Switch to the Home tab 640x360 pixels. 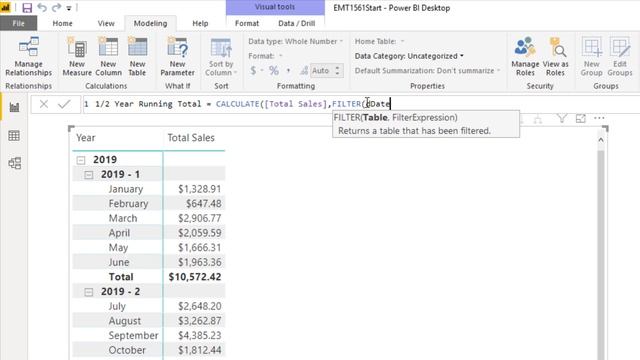(x=62, y=23)
